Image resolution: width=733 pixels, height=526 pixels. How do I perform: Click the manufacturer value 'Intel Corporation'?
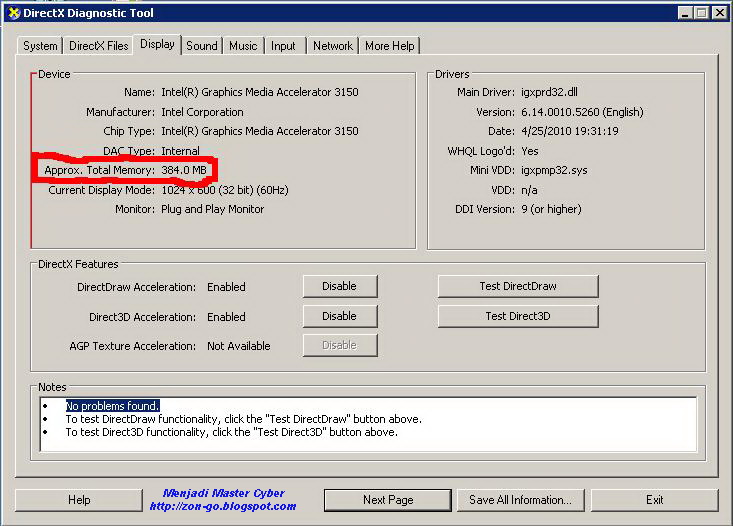click(202, 112)
